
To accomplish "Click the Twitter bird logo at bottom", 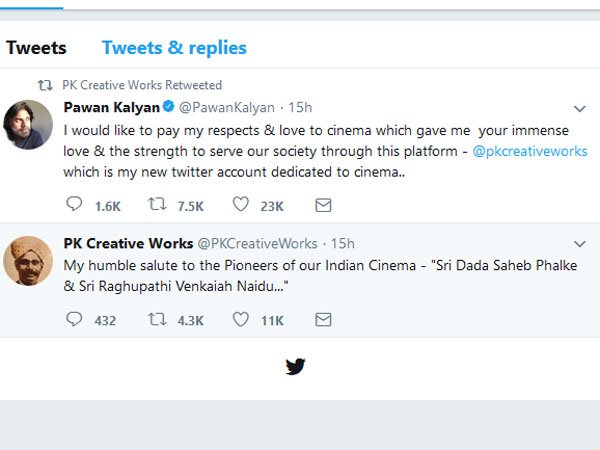I will click(x=295, y=366).
